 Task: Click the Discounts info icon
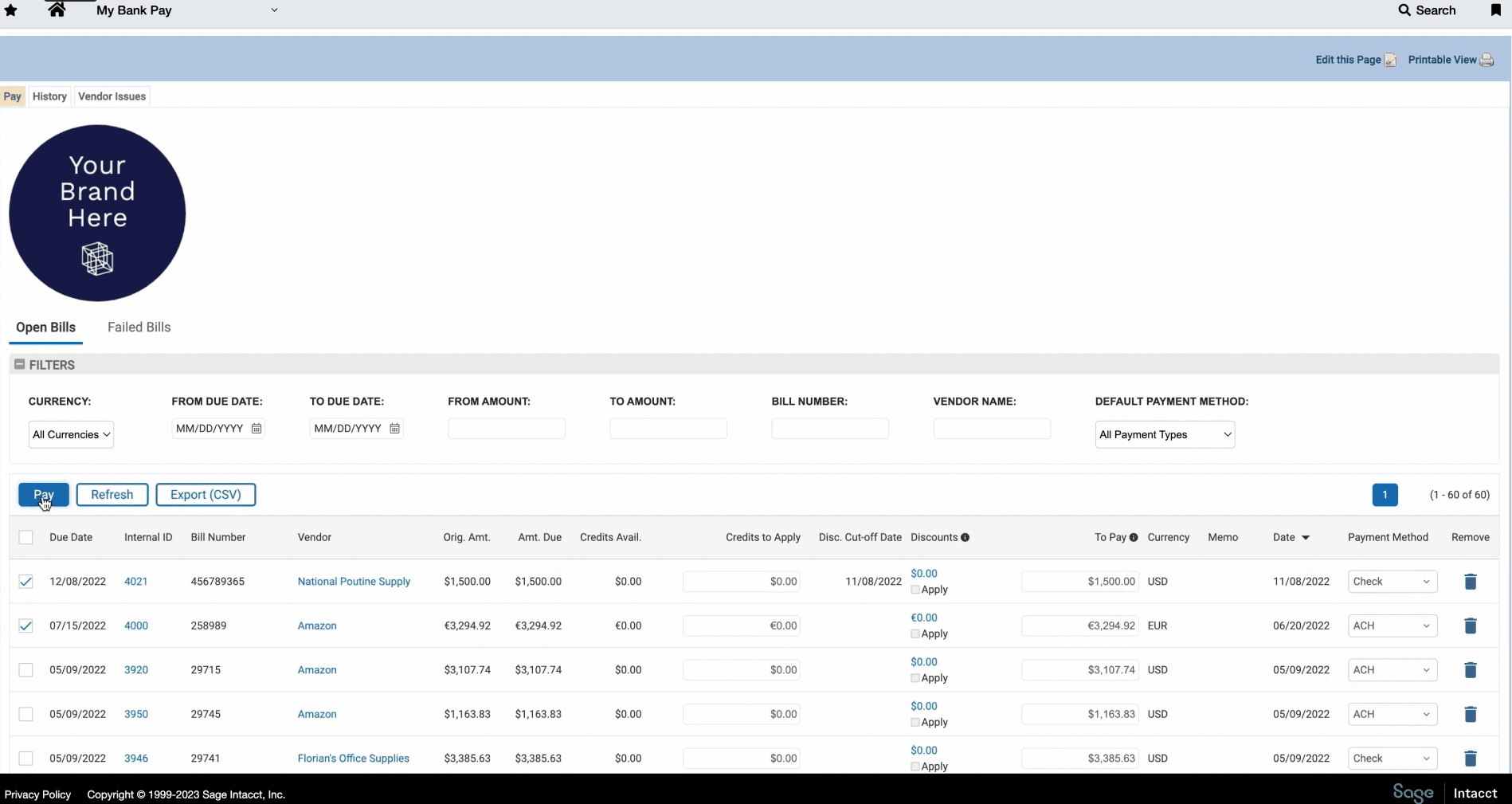pos(965,538)
